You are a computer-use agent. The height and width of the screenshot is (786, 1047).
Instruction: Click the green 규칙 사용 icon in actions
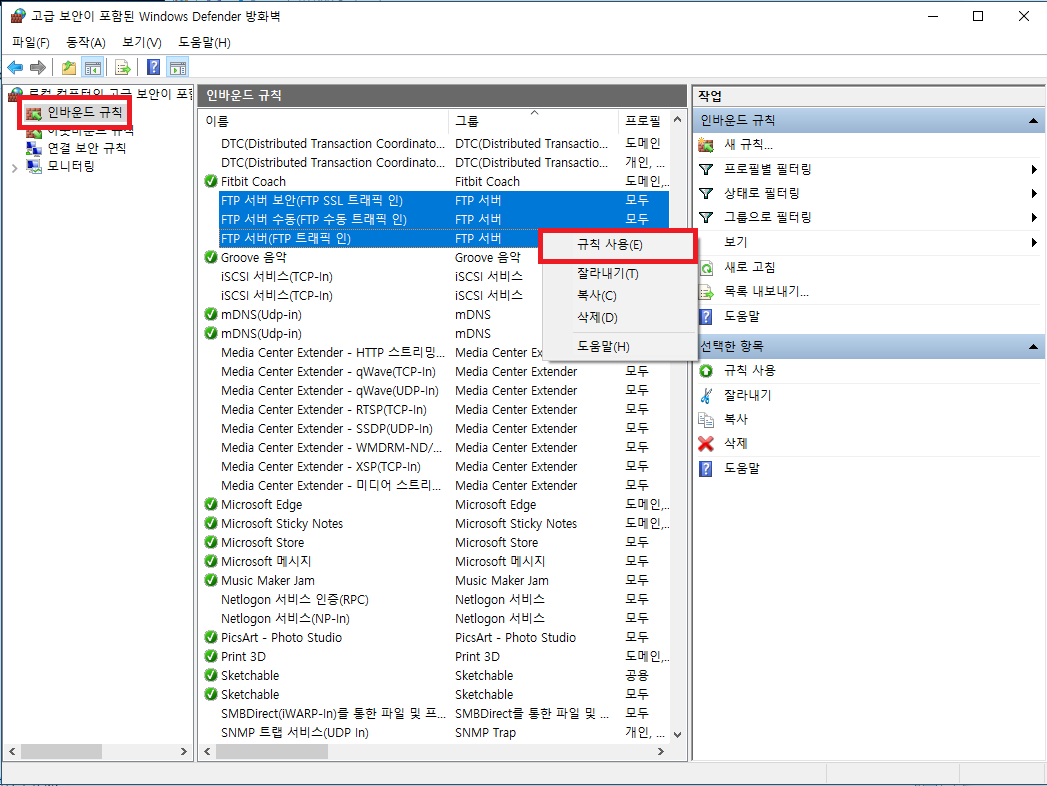tap(706, 371)
